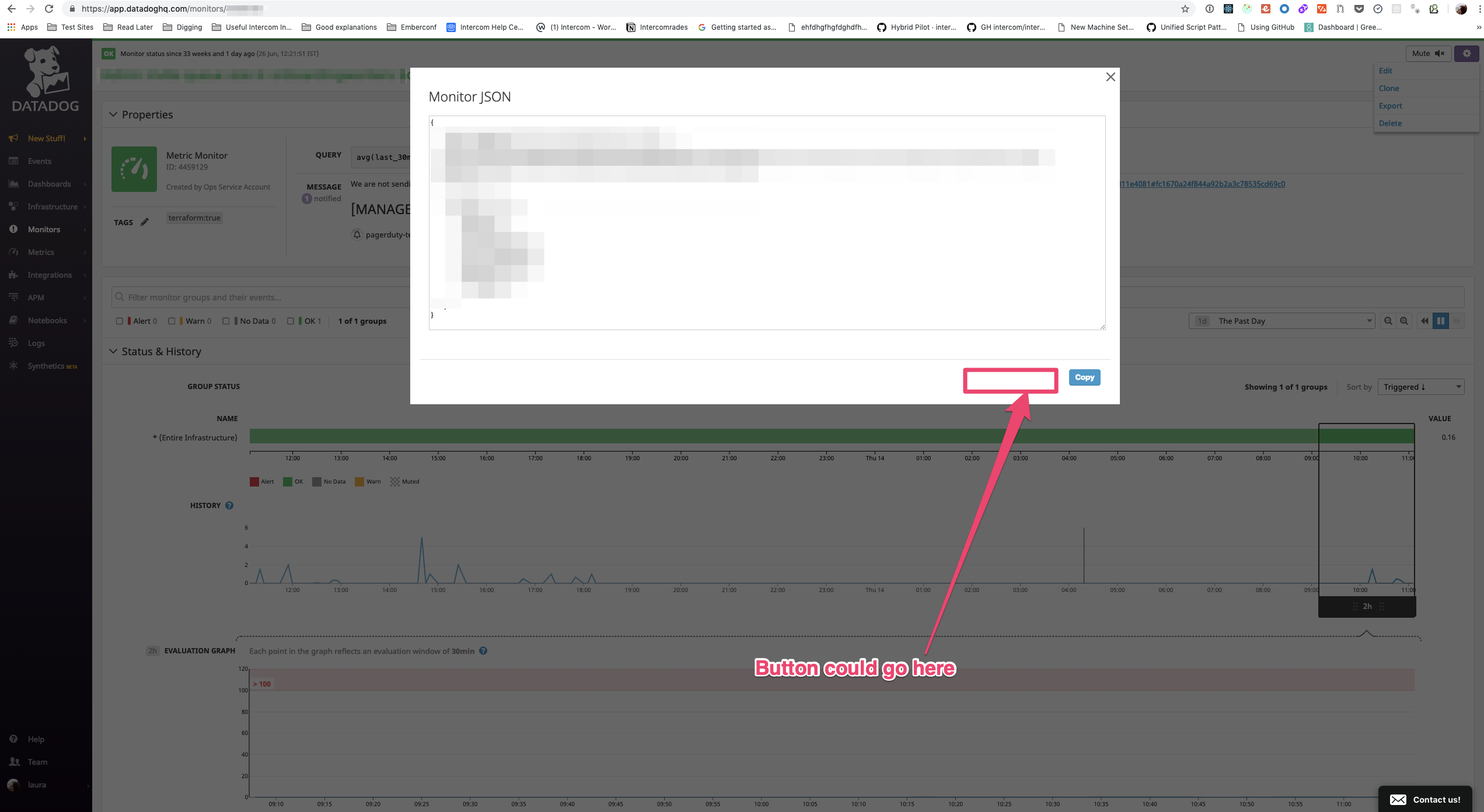Reload the browser page
1484x812 pixels.
coord(49,9)
